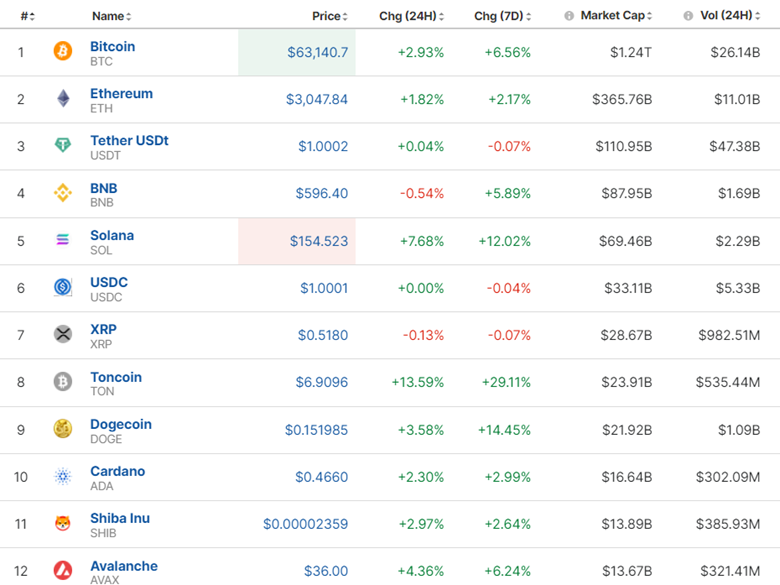
Task: Click Bitcoin price $63,140.7
Action: 318,52
